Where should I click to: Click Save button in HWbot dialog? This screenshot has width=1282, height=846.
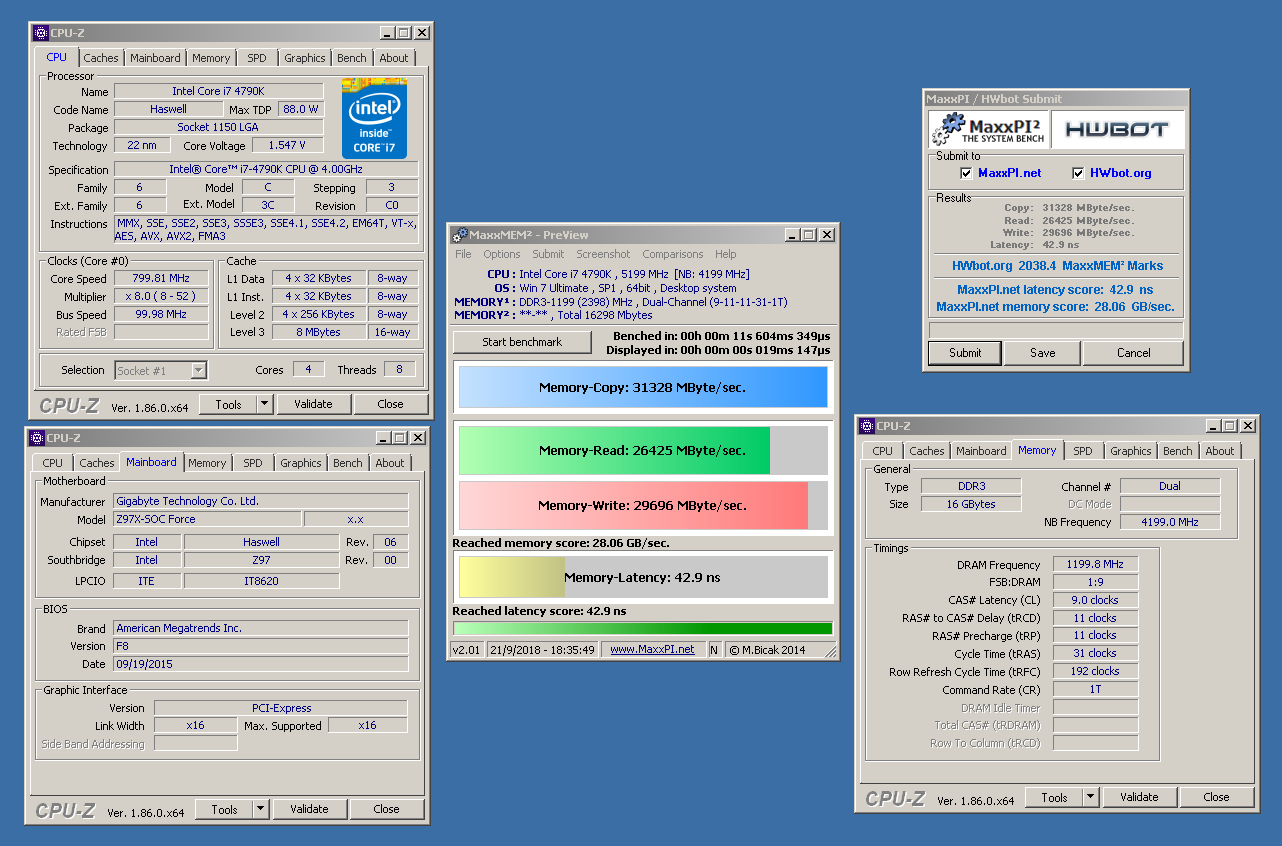[x=1042, y=352]
